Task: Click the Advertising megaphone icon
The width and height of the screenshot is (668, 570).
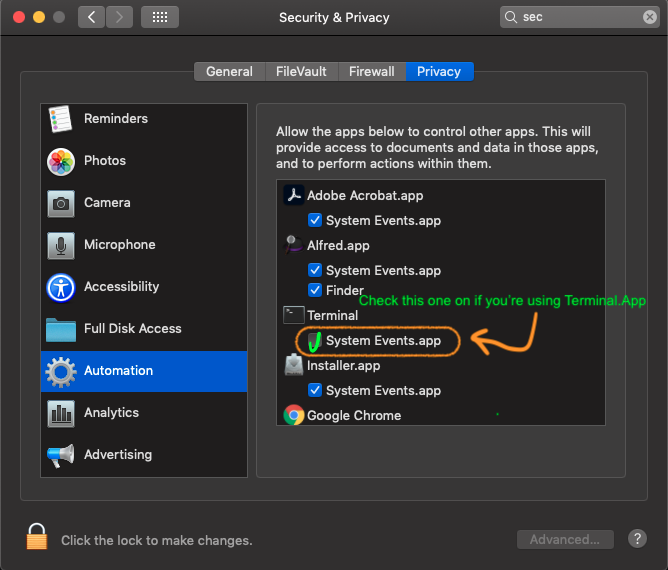Action: (x=61, y=455)
